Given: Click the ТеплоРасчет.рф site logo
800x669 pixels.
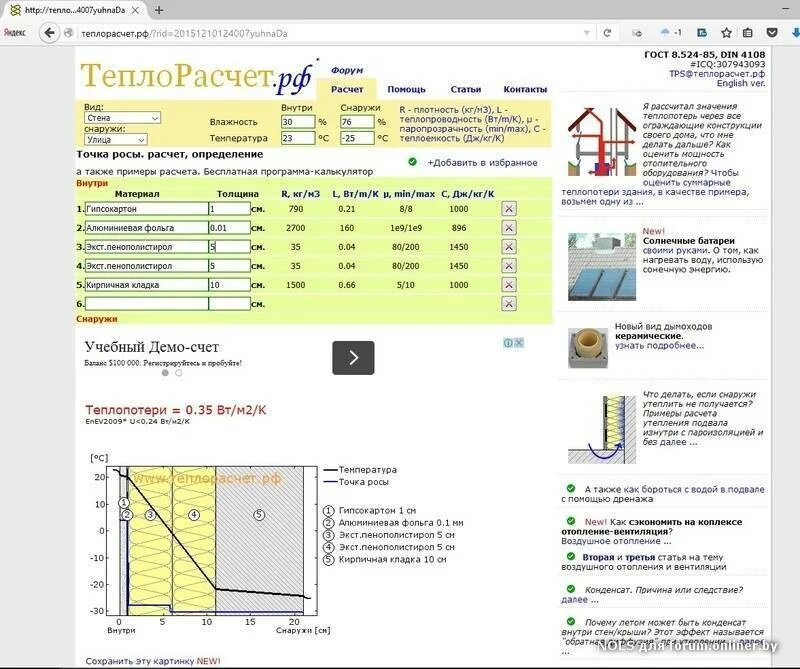Looking at the screenshot, I should (196, 77).
